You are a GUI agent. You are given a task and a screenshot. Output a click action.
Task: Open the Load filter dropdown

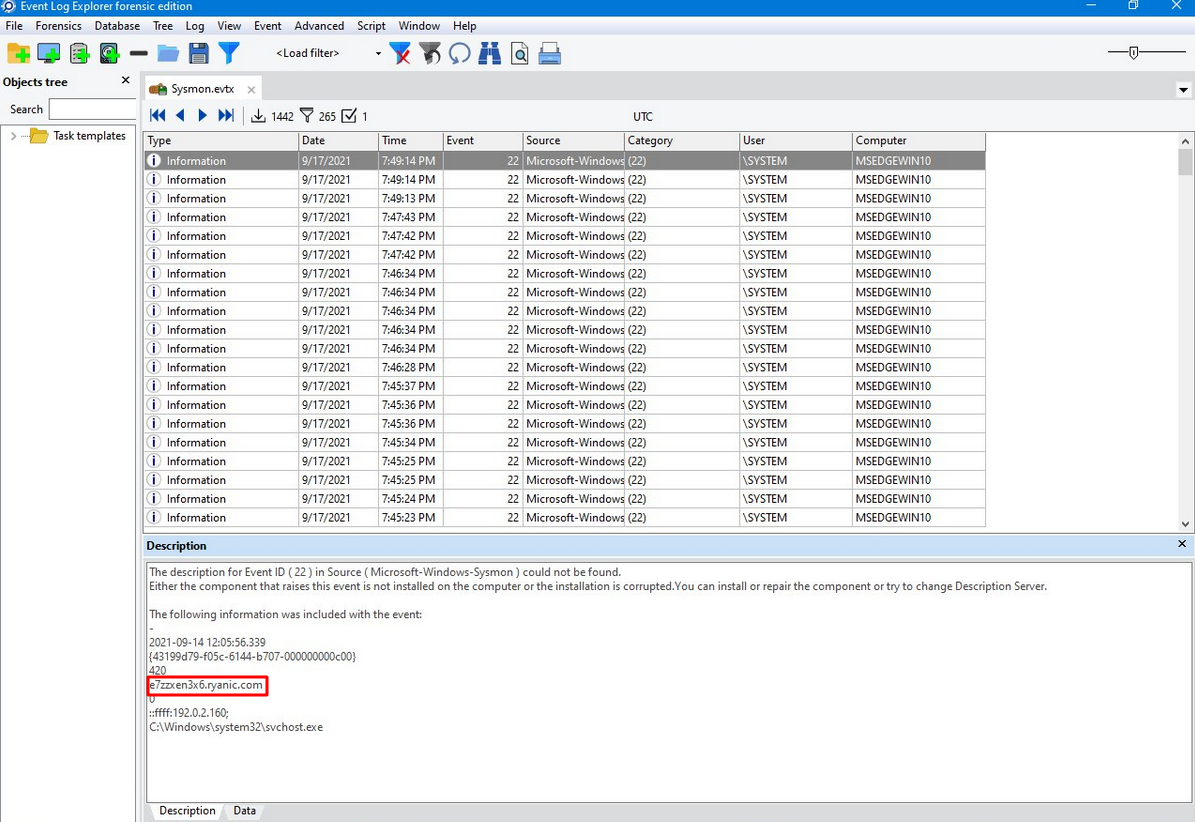[378, 54]
